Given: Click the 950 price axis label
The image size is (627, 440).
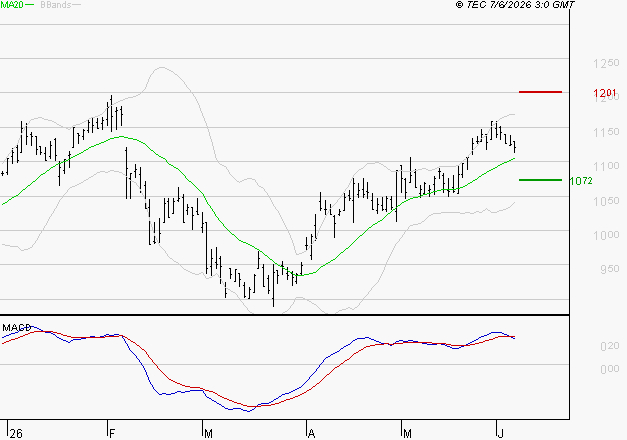Looking at the screenshot, I should 610,269.
